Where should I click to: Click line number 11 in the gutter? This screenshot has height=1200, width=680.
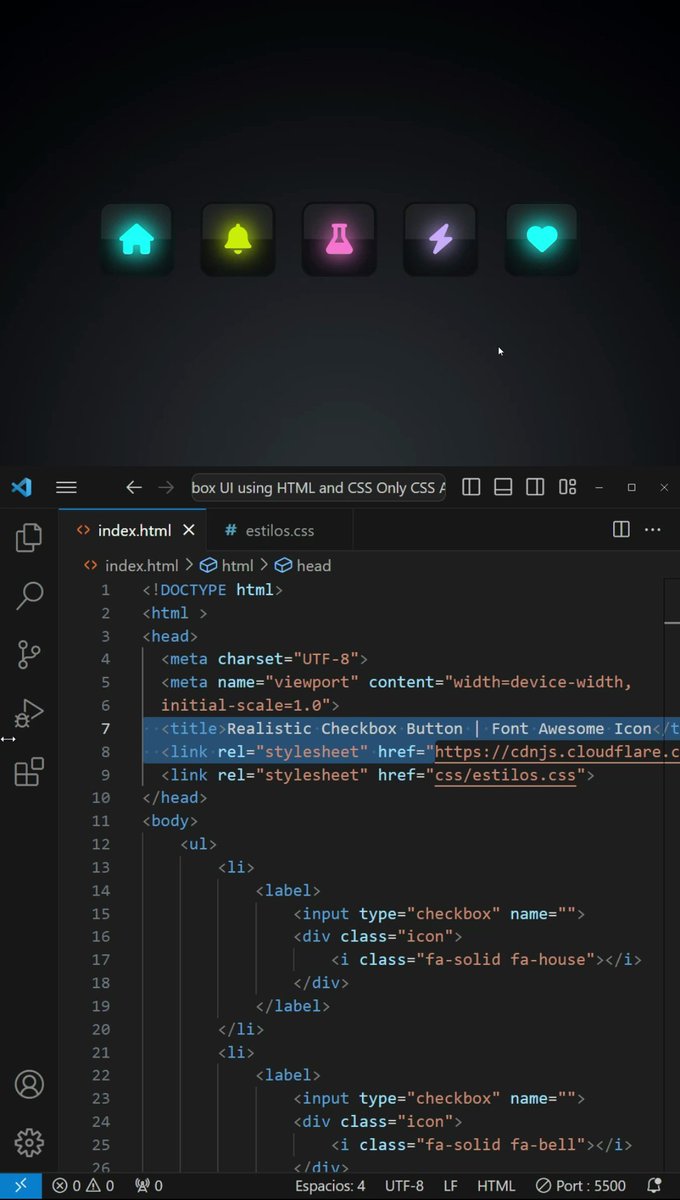pyautogui.click(x=101, y=820)
